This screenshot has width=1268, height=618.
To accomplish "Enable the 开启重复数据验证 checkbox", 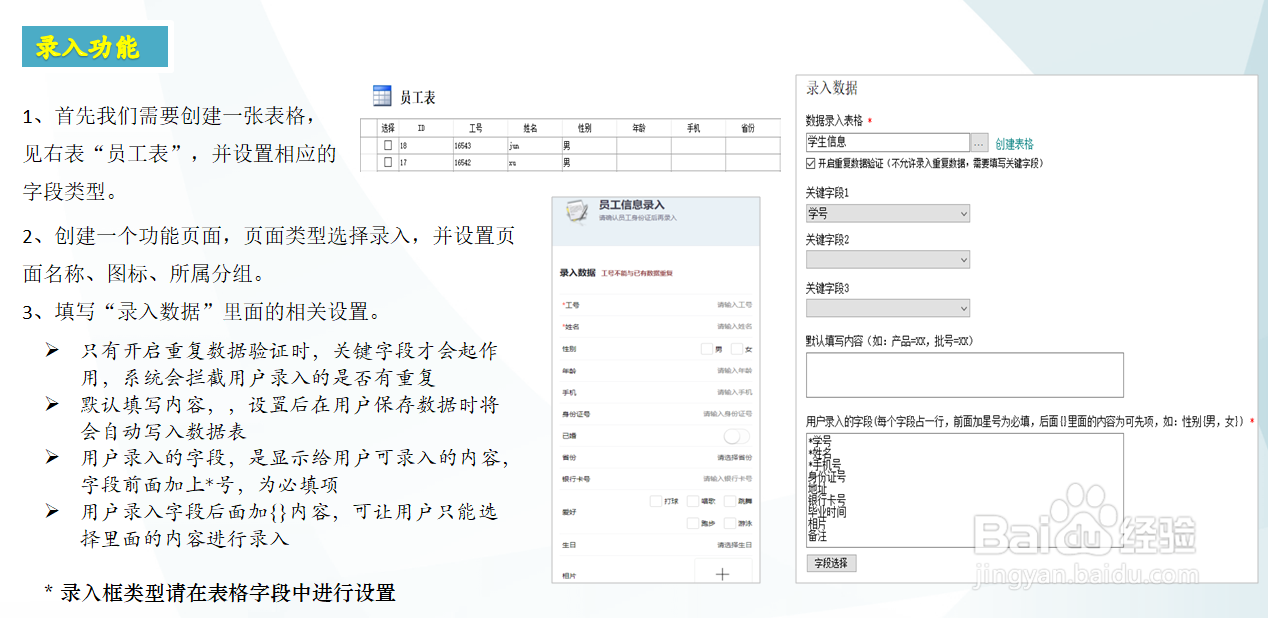I will tap(809, 163).
